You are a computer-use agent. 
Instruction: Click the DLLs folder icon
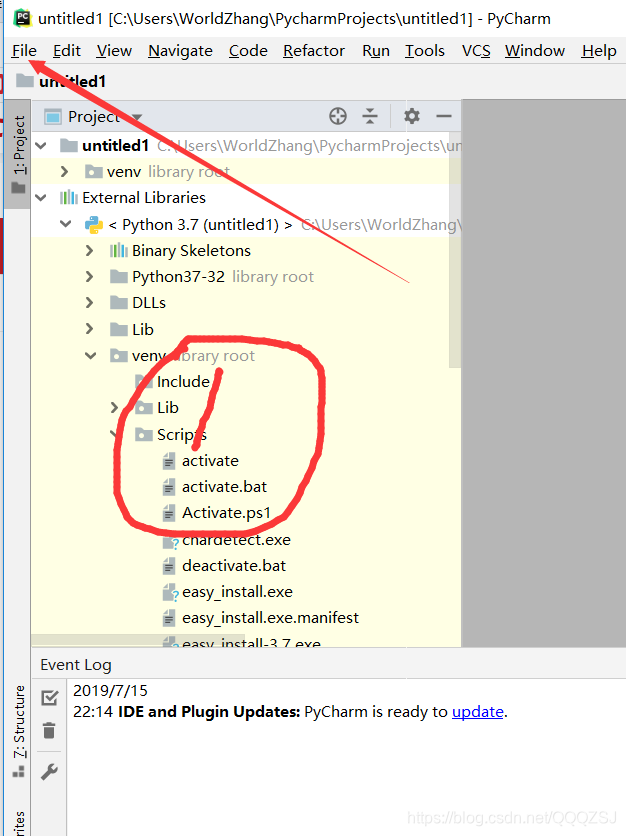(118, 302)
